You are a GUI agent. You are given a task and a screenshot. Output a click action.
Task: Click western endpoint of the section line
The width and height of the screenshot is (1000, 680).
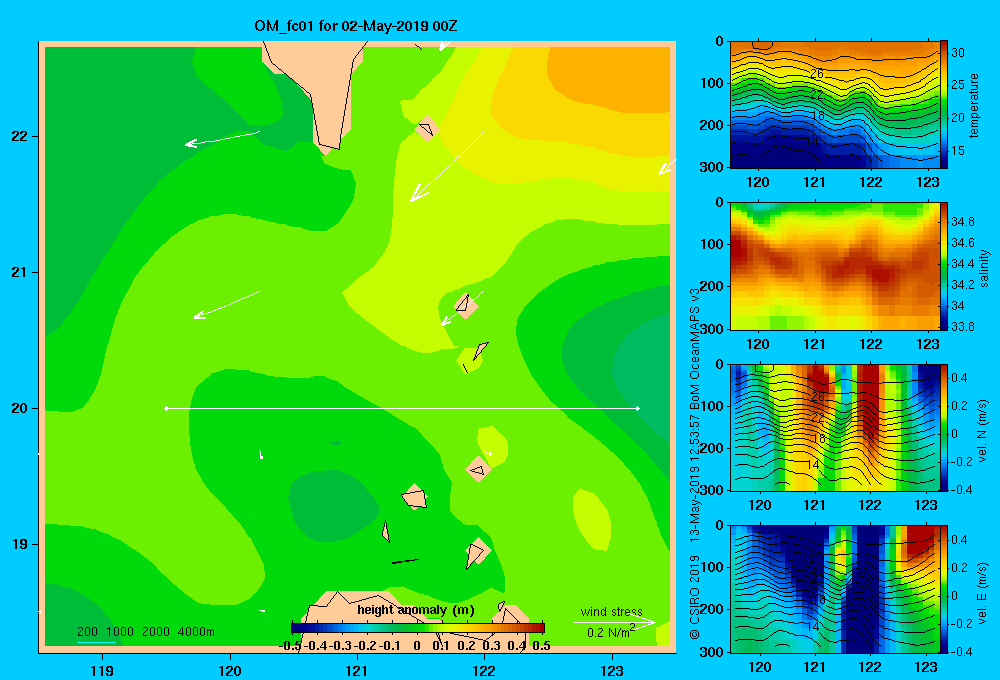coord(166,408)
